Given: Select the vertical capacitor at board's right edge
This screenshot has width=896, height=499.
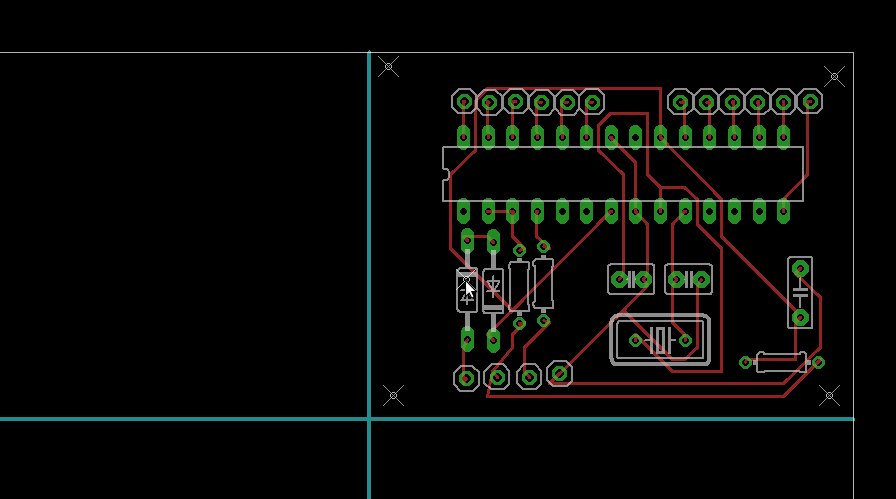Looking at the screenshot, I should 800,293.
